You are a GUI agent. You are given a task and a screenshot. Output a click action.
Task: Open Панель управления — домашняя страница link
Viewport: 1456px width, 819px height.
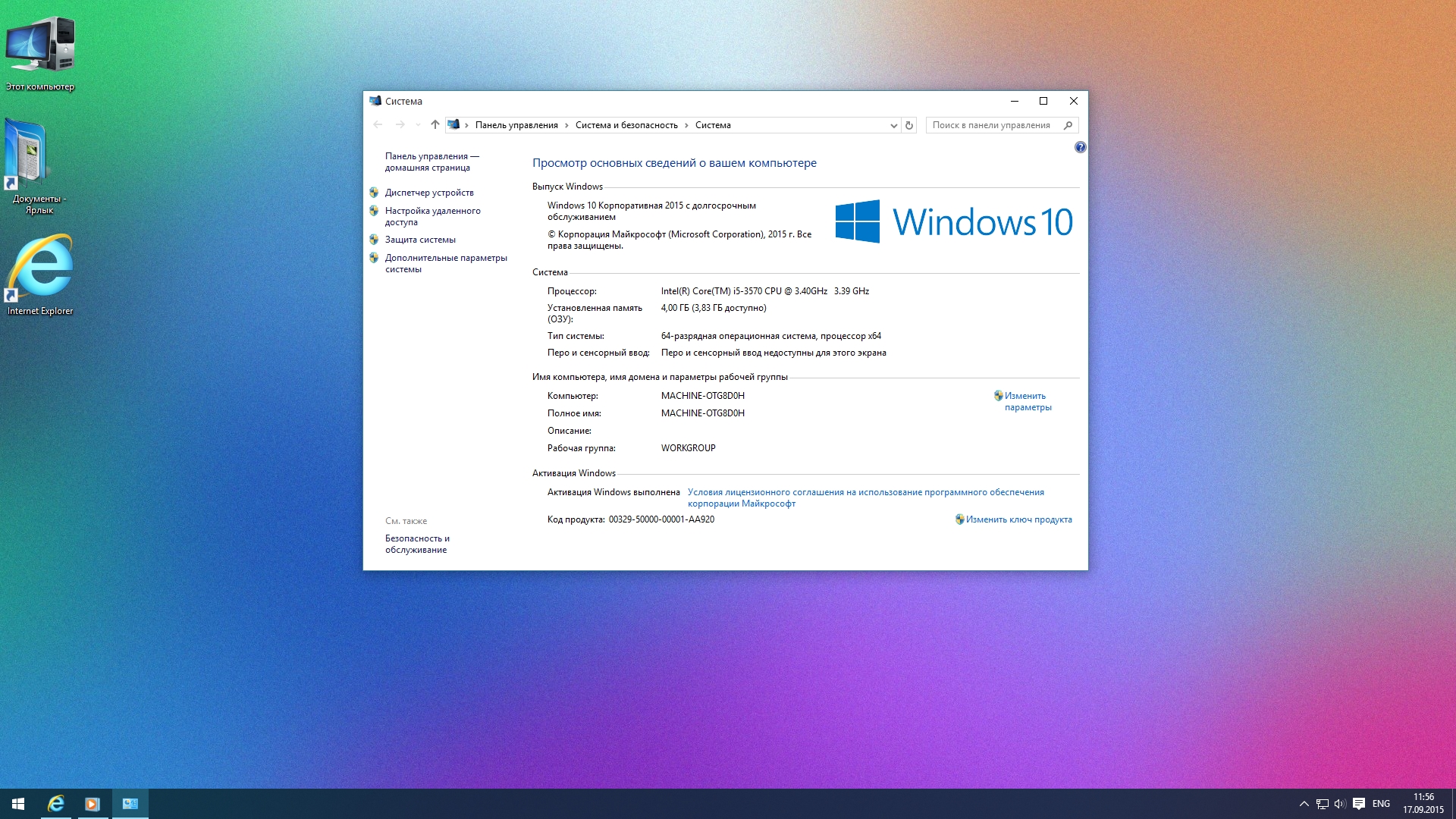tap(431, 162)
